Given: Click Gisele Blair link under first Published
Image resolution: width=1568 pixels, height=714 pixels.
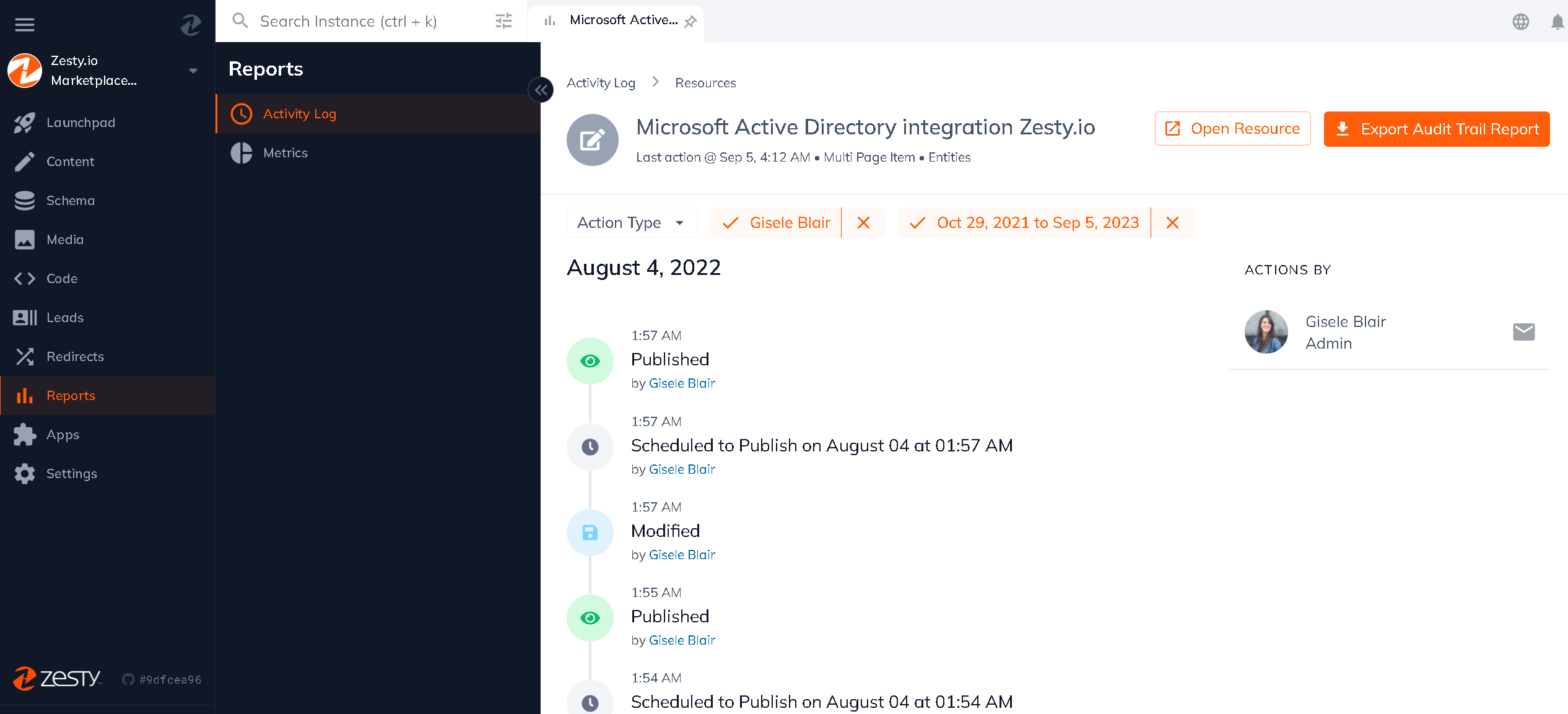Looking at the screenshot, I should 682,383.
